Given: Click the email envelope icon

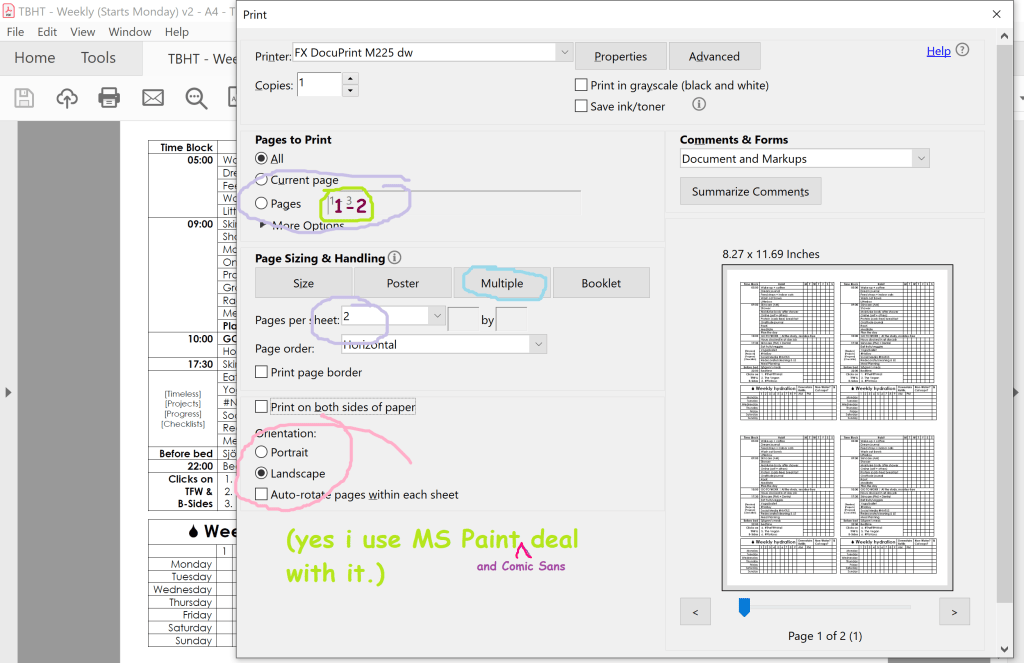Looking at the screenshot, I should (x=153, y=98).
